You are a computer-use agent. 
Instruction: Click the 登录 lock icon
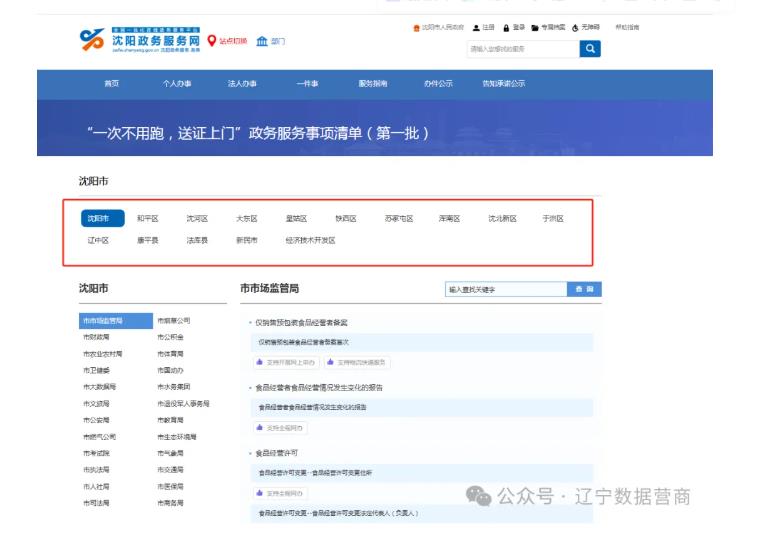508,27
